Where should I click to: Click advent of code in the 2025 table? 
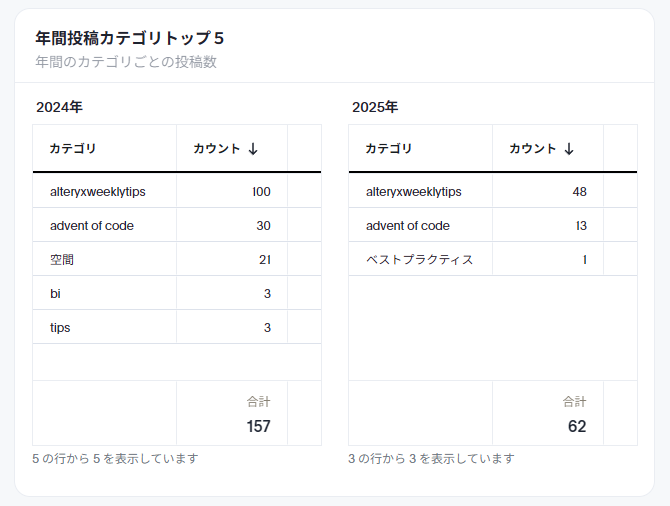coord(408,225)
